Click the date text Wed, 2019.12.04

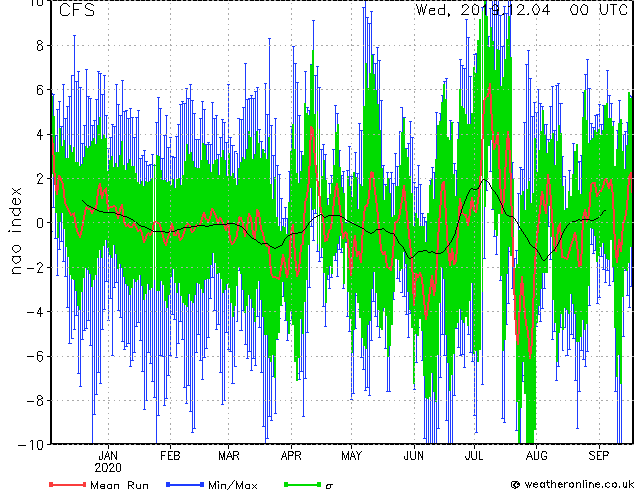[483, 10]
